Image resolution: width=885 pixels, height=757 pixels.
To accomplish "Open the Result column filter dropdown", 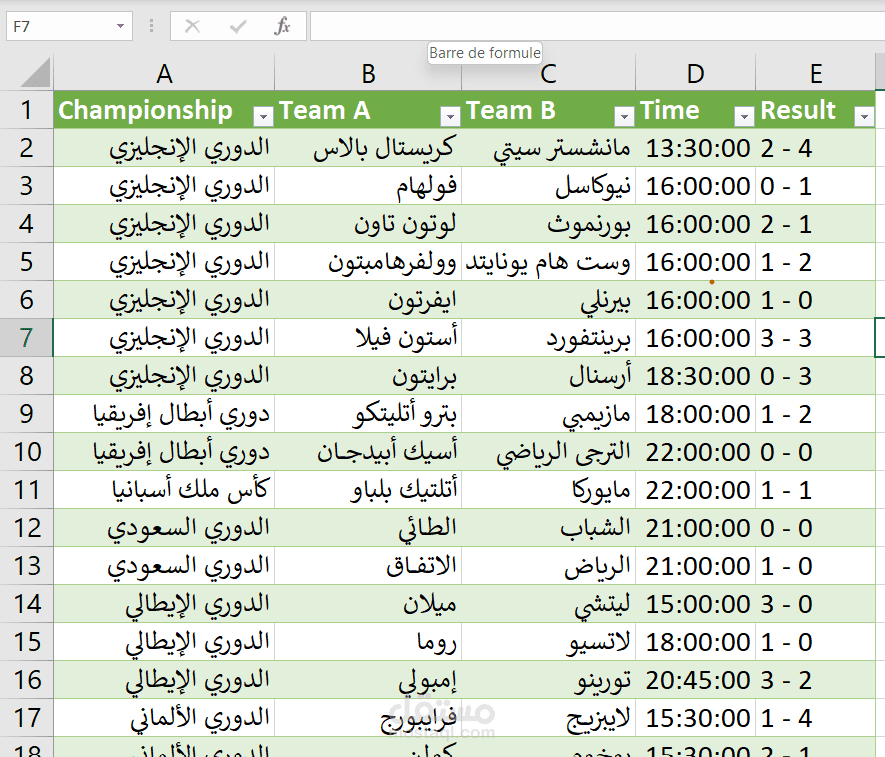I will (x=864, y=116).
